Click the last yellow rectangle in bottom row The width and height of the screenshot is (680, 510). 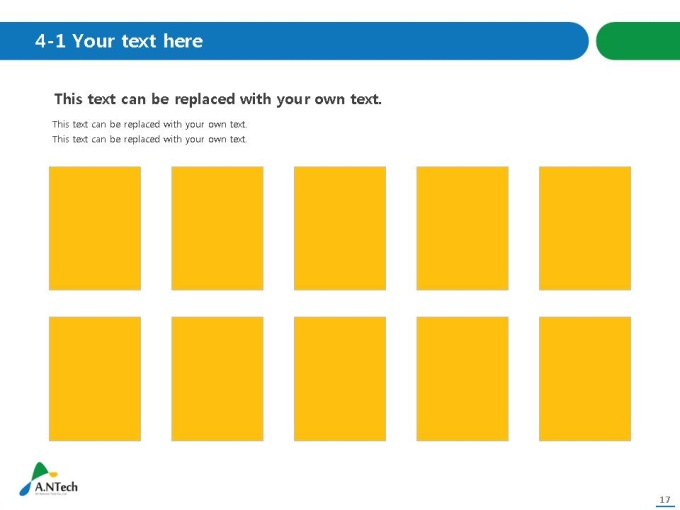pos(585,379)
